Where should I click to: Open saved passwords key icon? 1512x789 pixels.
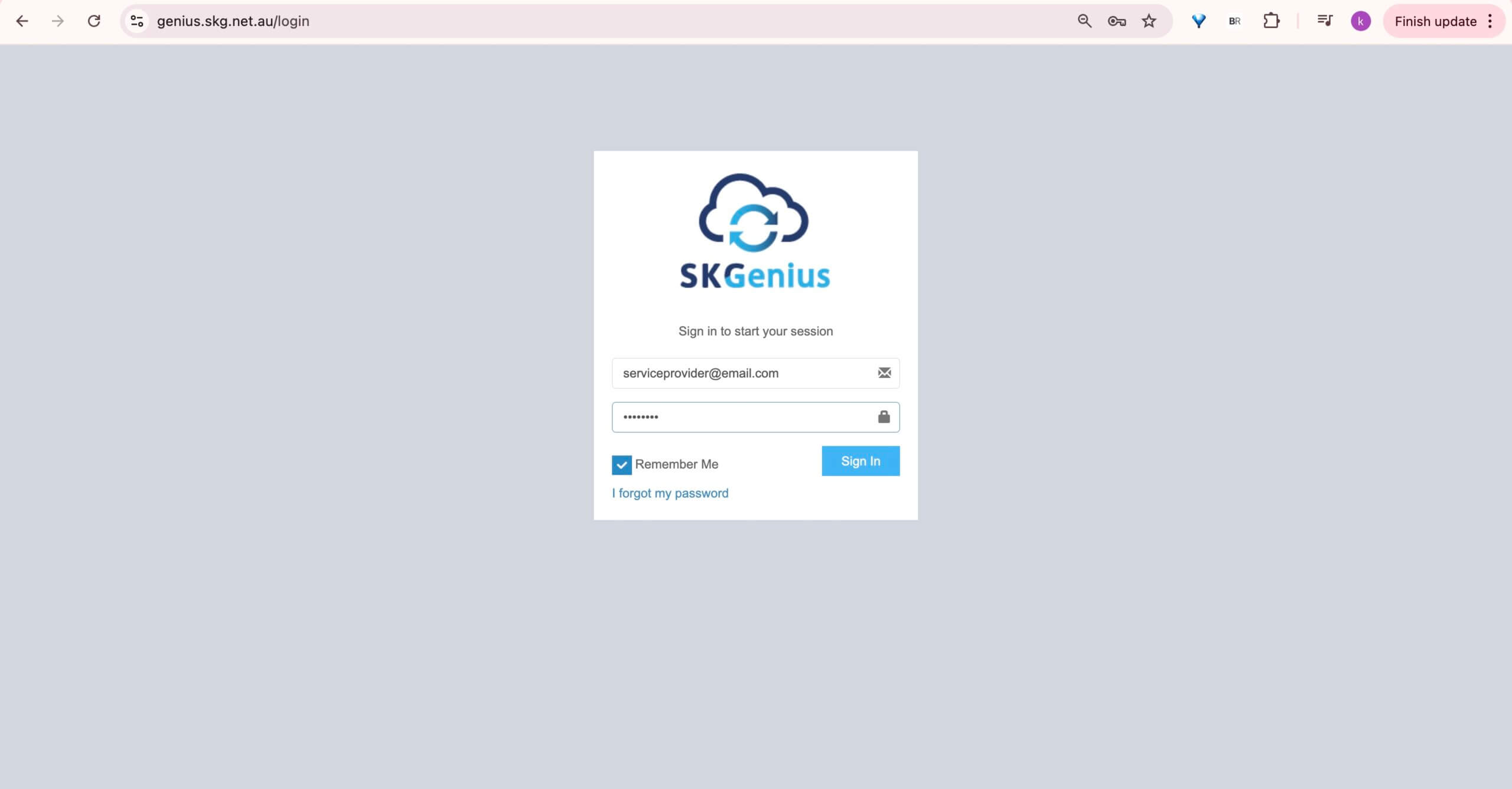pyautogui.click(x=1116, y=21)
